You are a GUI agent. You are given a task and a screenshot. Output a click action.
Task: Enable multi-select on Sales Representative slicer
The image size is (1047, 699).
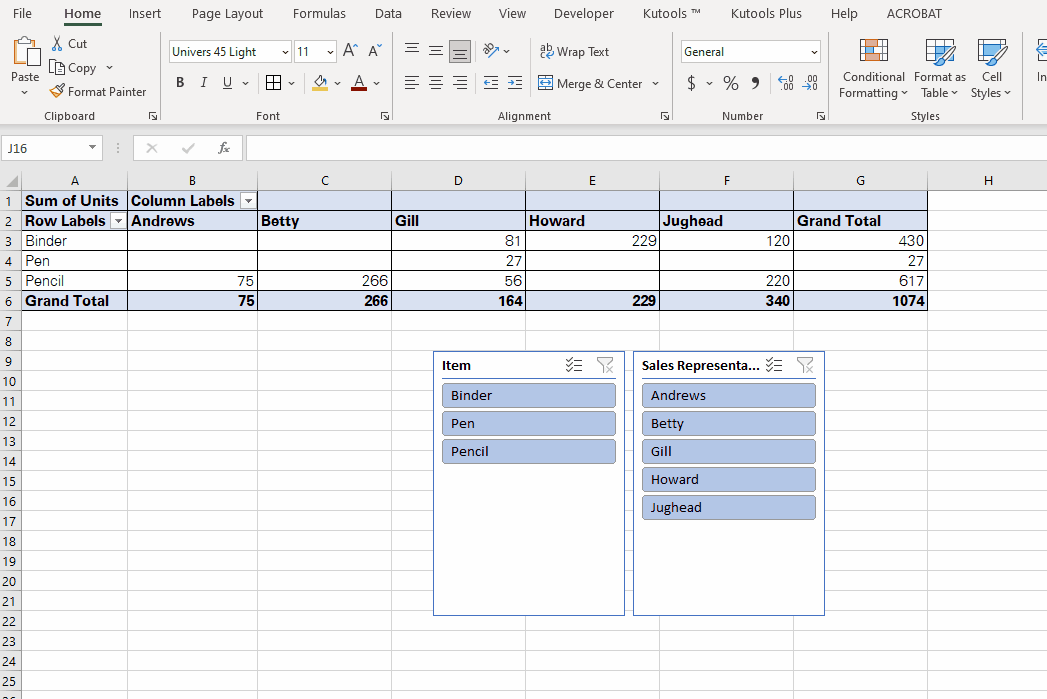pos(773,364)
